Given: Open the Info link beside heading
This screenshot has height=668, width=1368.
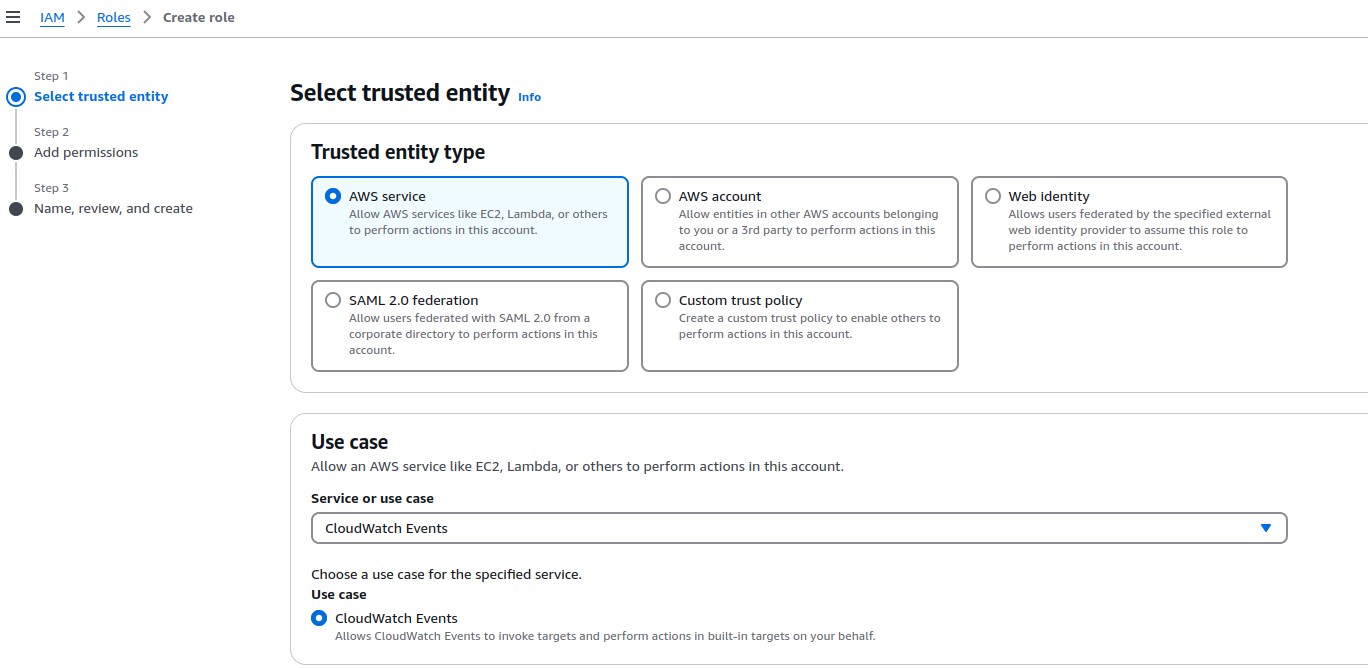Looking at the screenshot, I should [x=529, y=97].
